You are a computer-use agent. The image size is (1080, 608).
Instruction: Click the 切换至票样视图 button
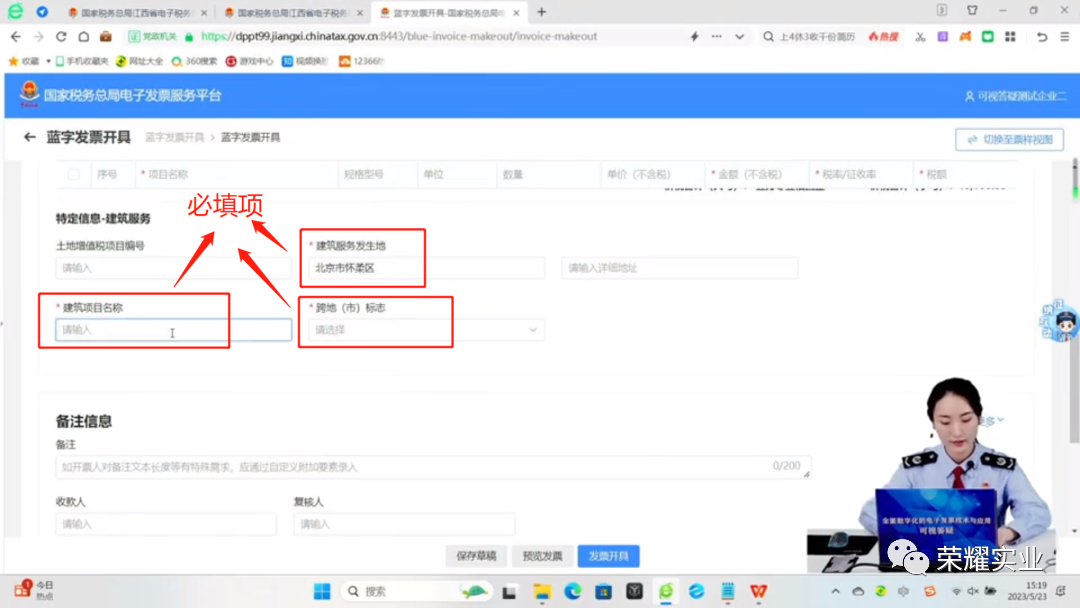point(1010,138)
